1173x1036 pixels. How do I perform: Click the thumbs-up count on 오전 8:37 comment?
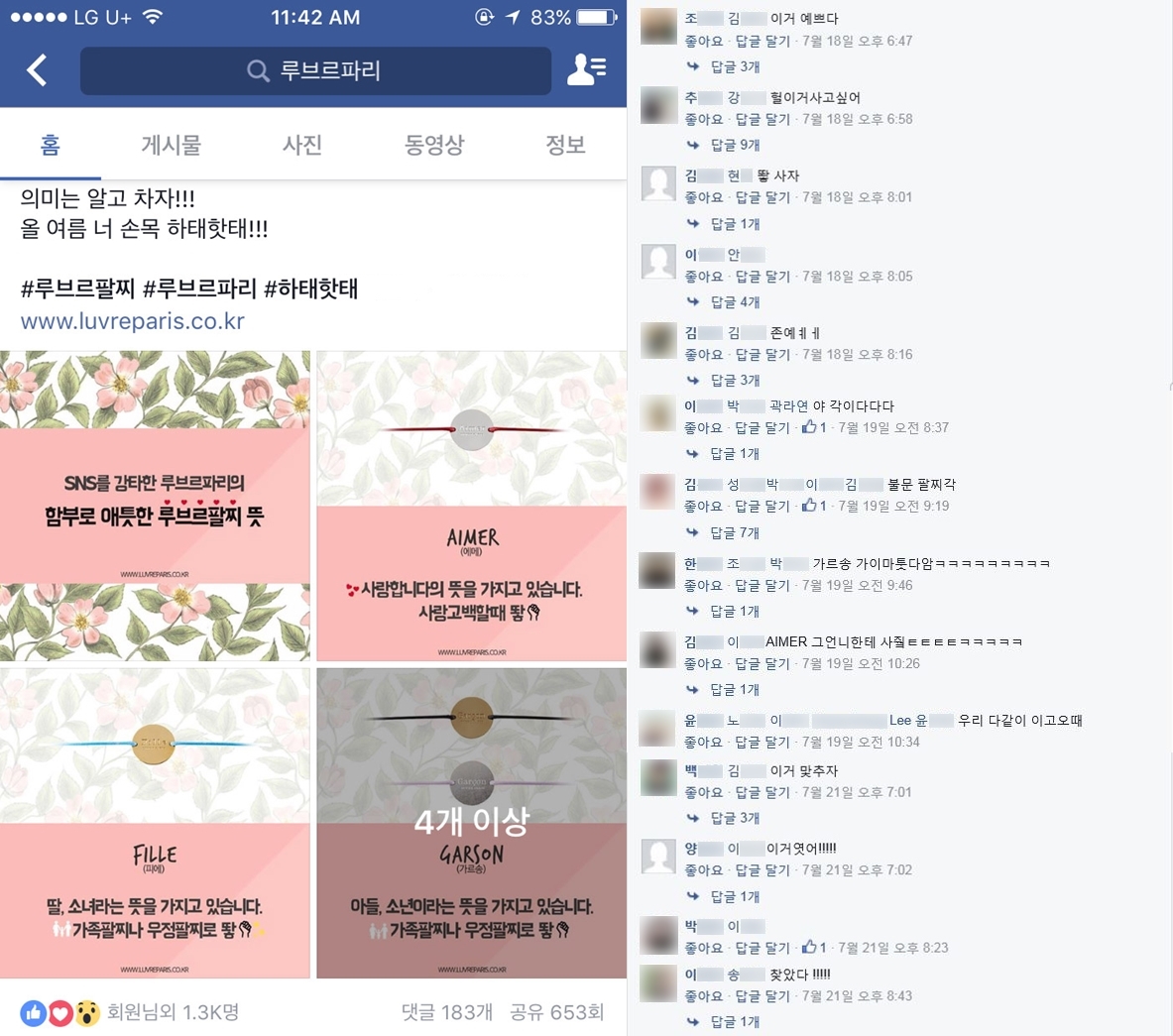(814, 428)
